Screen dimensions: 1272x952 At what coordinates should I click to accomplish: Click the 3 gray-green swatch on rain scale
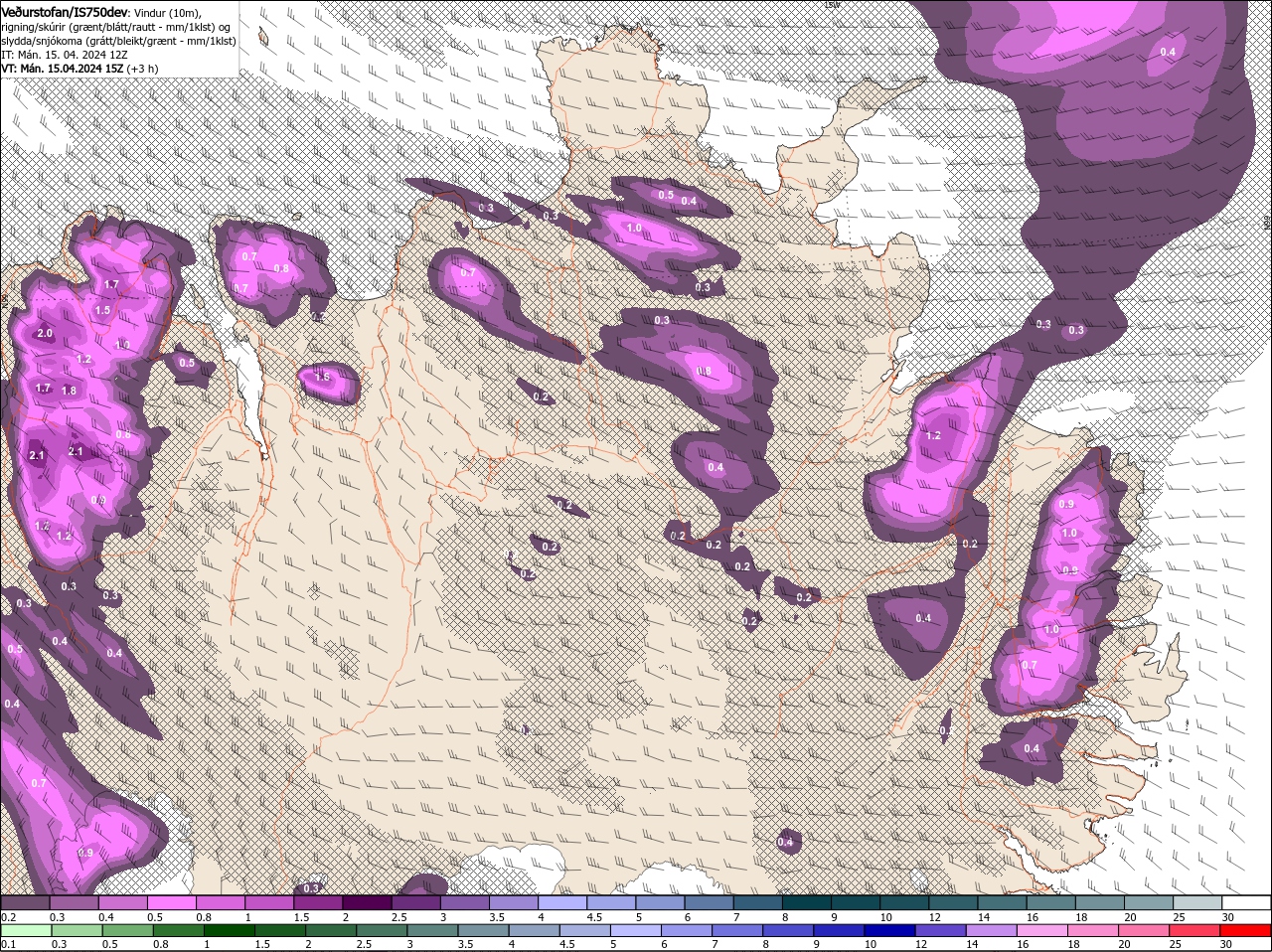coord(432,930)
